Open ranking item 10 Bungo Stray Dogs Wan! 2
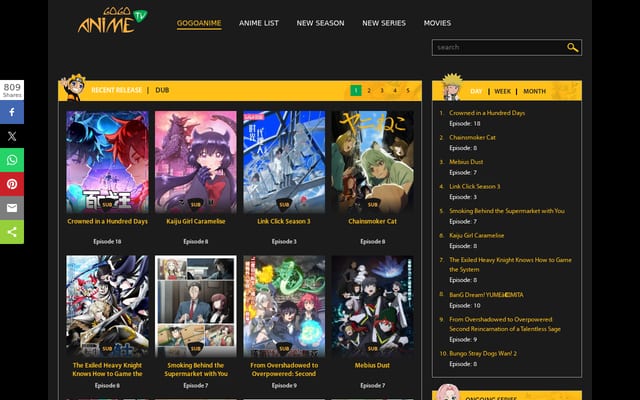Screen dimensions: 640x400 pyautogui.click(x=483, y=353)
